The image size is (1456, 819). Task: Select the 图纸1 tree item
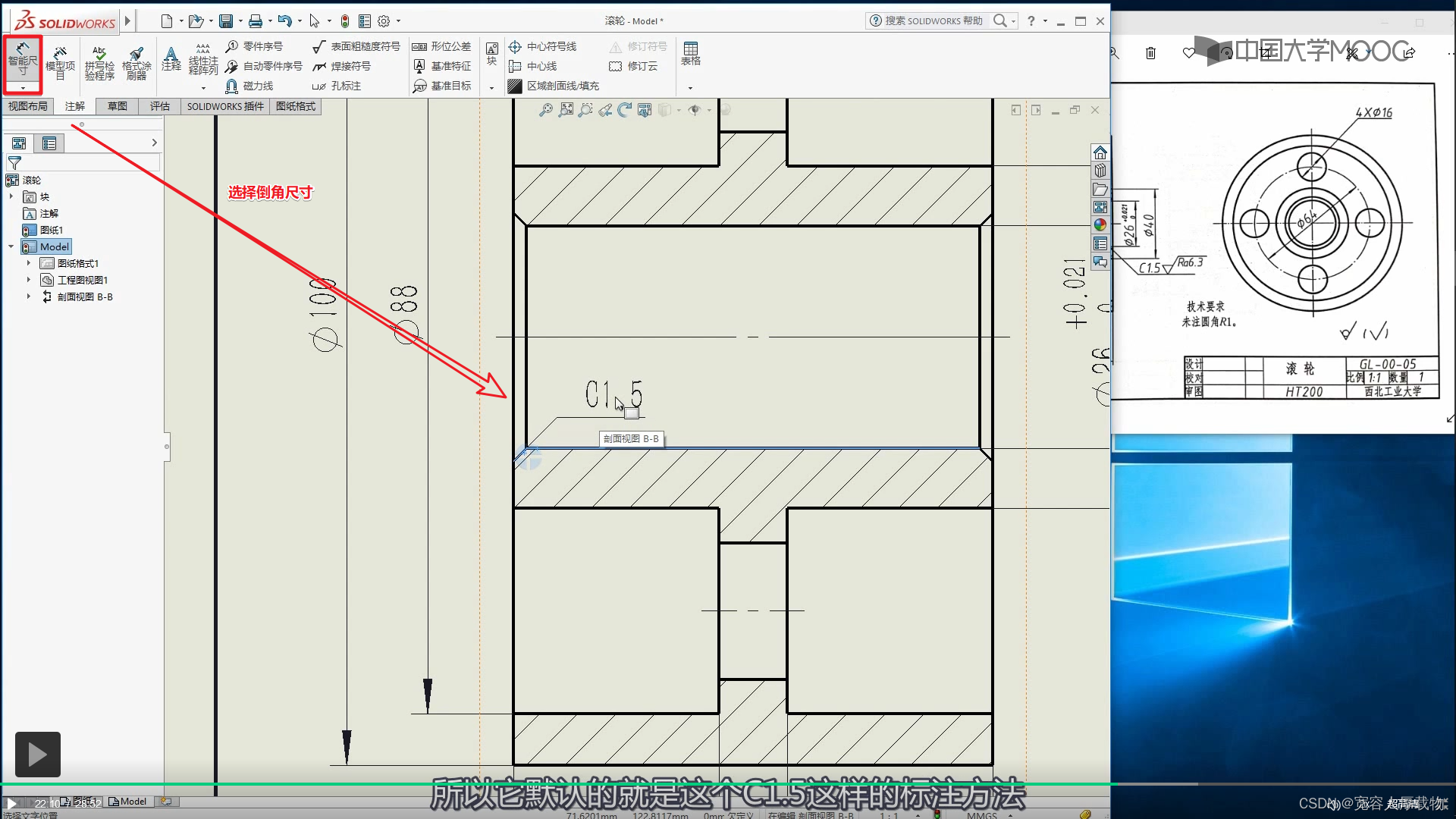pos(44,230)
